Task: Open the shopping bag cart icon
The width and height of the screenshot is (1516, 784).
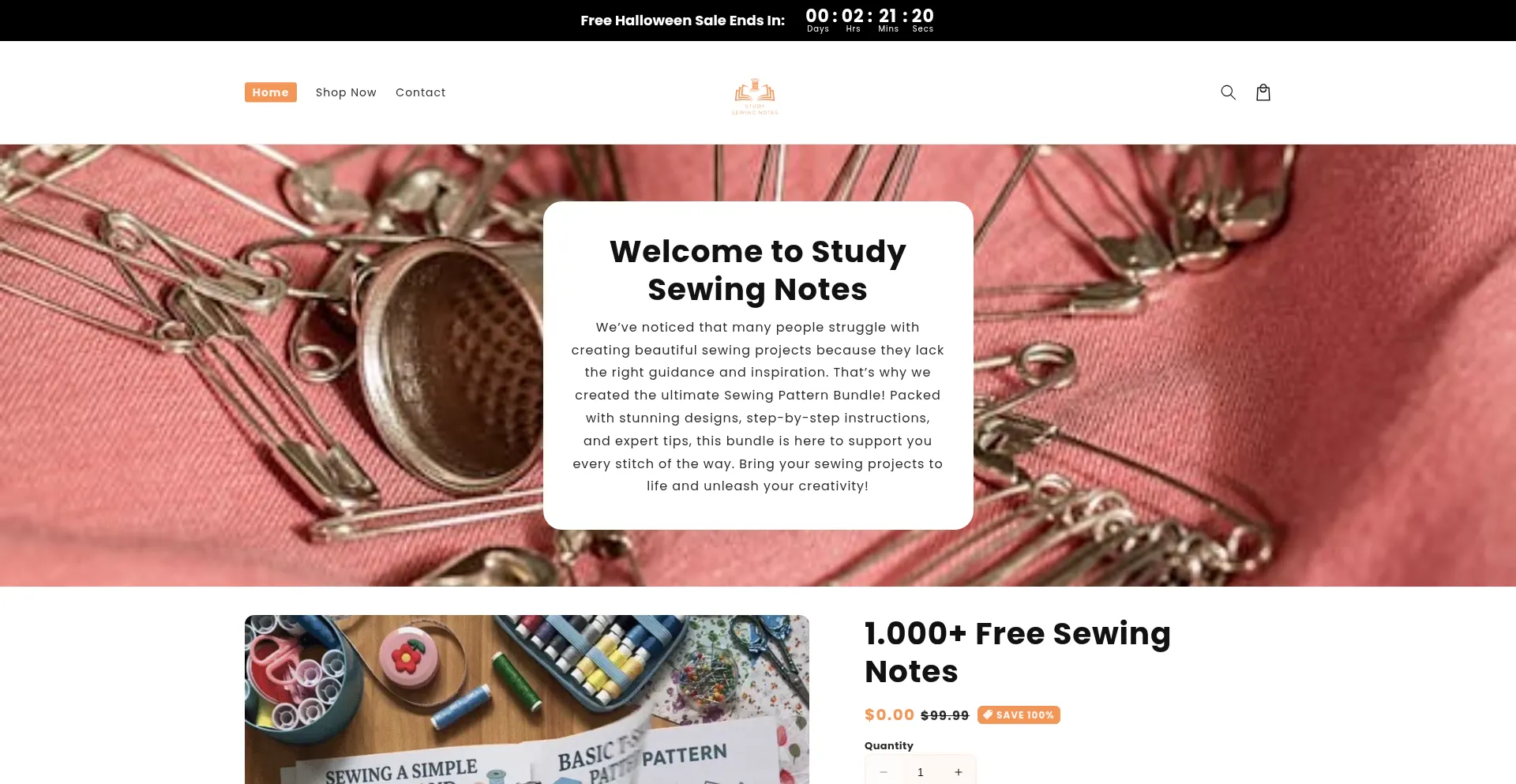Action: [1263, 92]
